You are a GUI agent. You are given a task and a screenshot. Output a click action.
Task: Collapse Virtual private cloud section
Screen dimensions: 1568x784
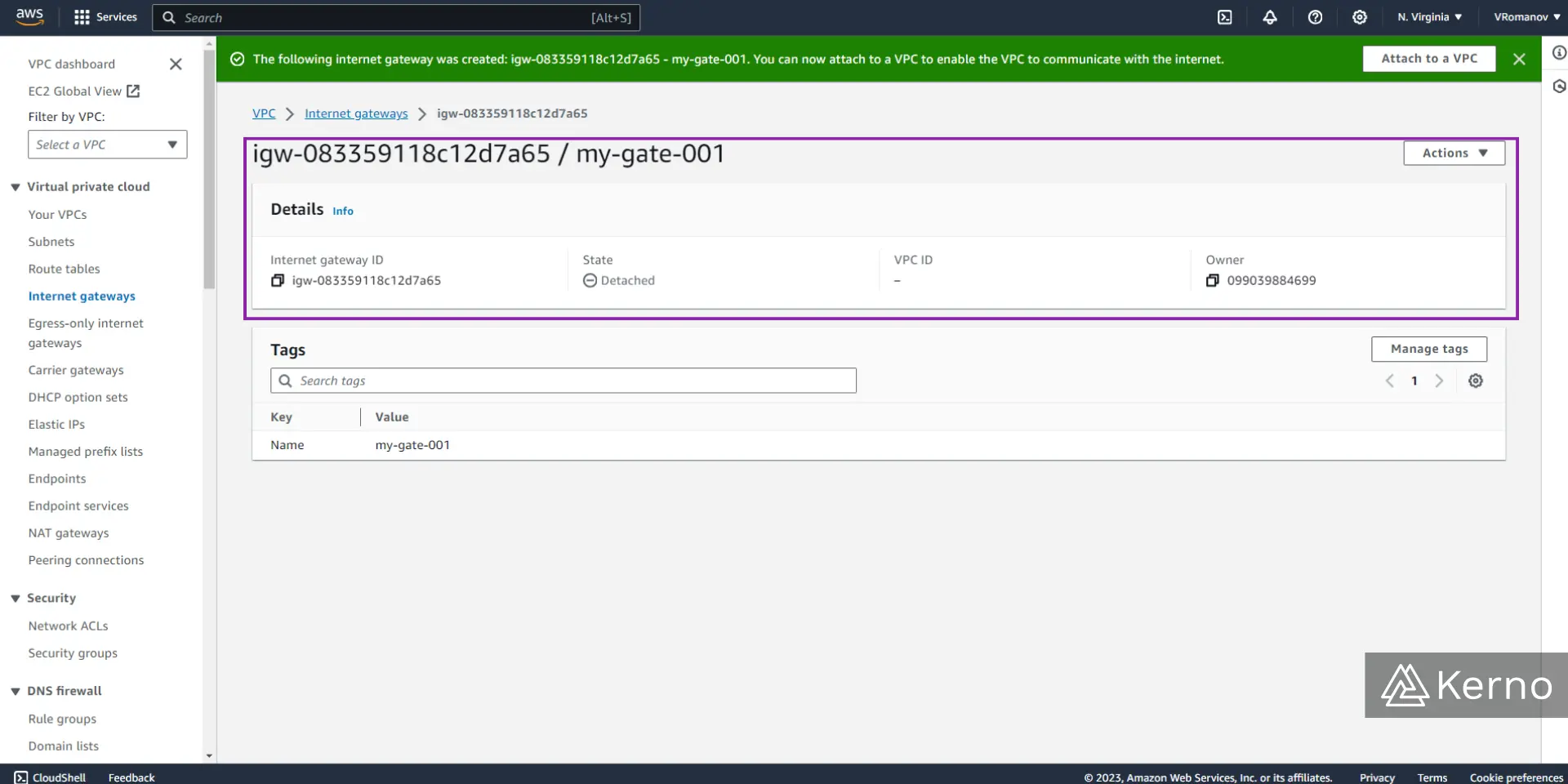(16, 187)
